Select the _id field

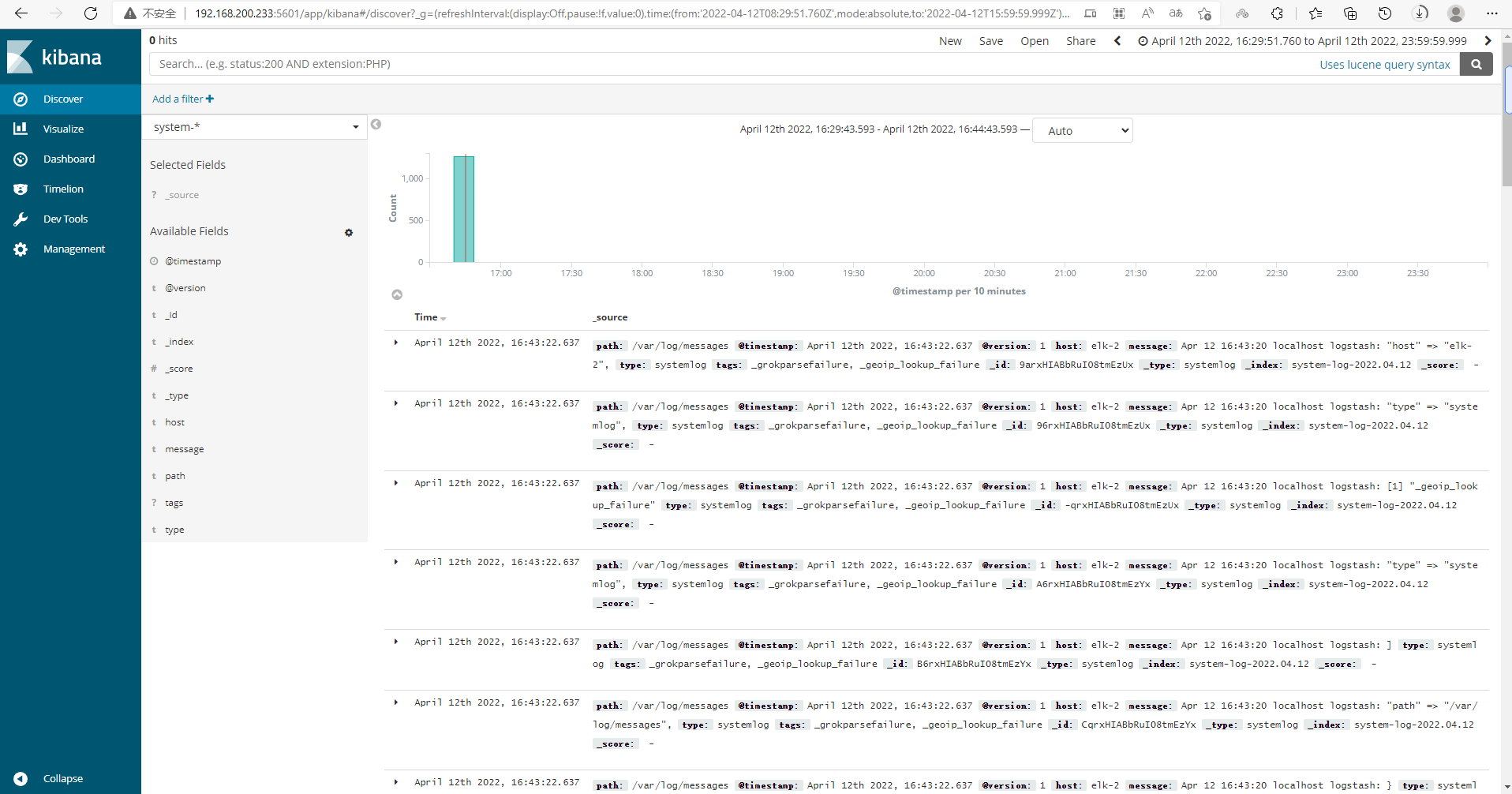pos(171,315)
